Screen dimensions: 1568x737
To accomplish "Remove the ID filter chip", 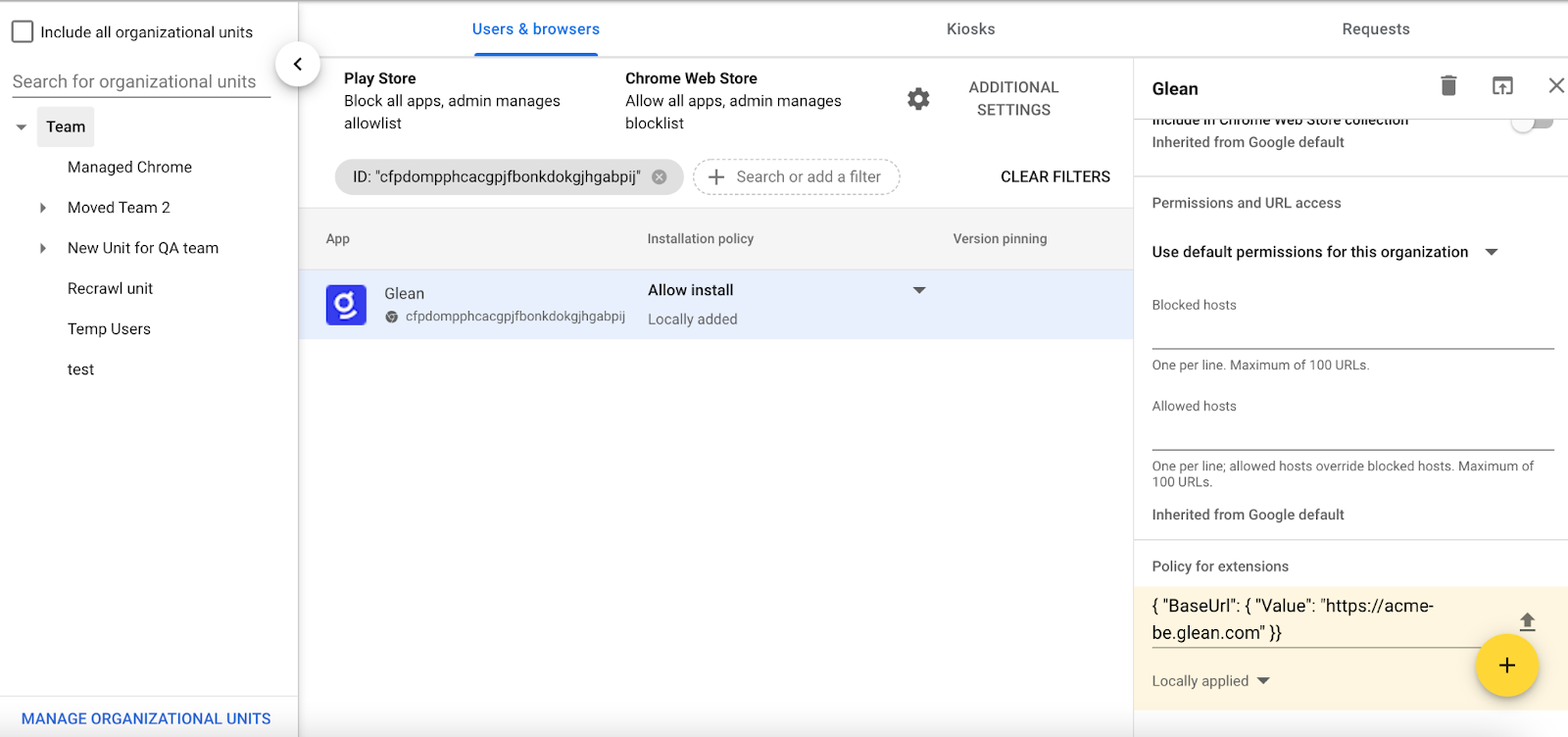I will [x=660, y=177].
